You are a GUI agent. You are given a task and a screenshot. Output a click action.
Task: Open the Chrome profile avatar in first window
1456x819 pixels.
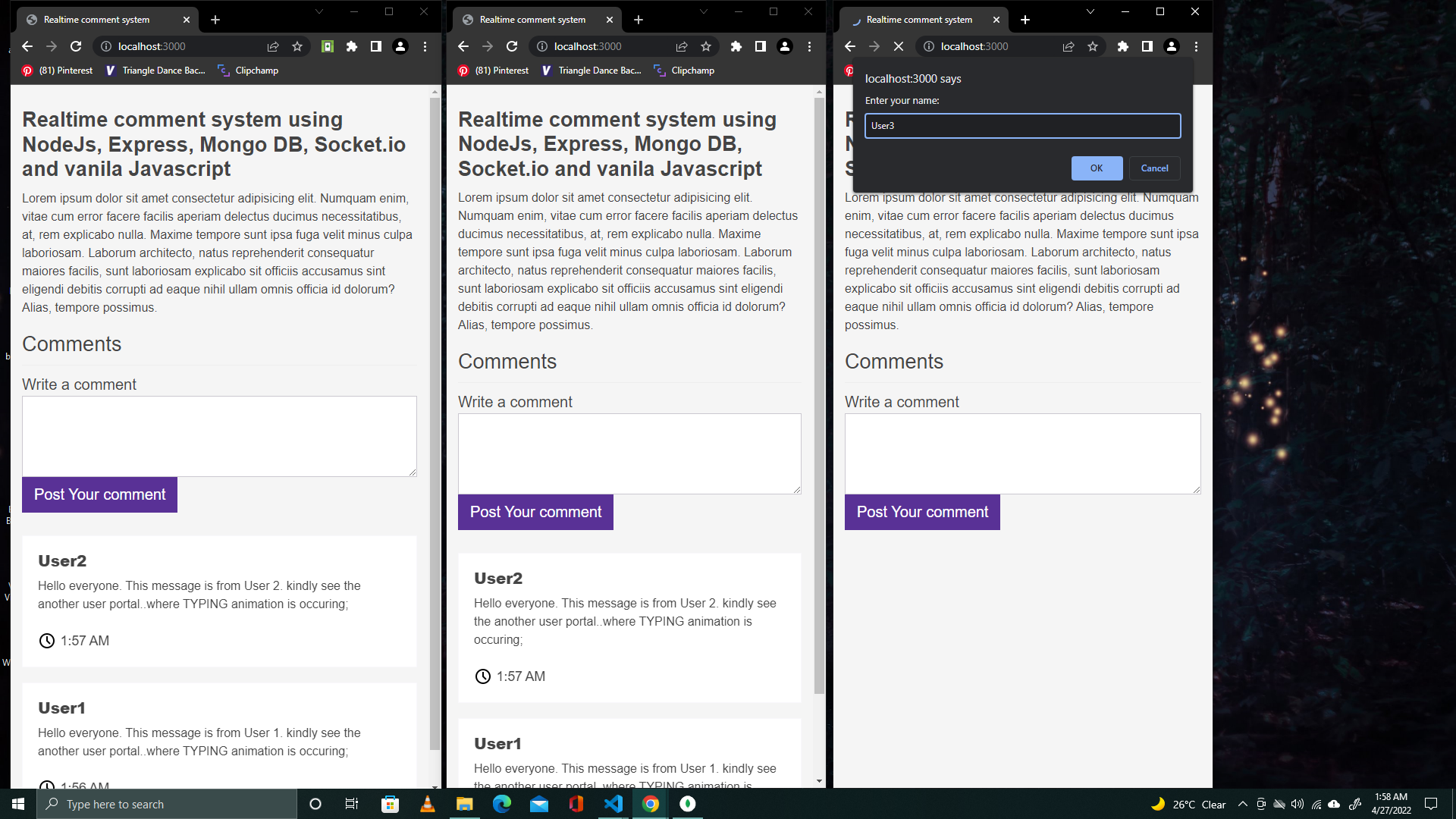[400, 46]
